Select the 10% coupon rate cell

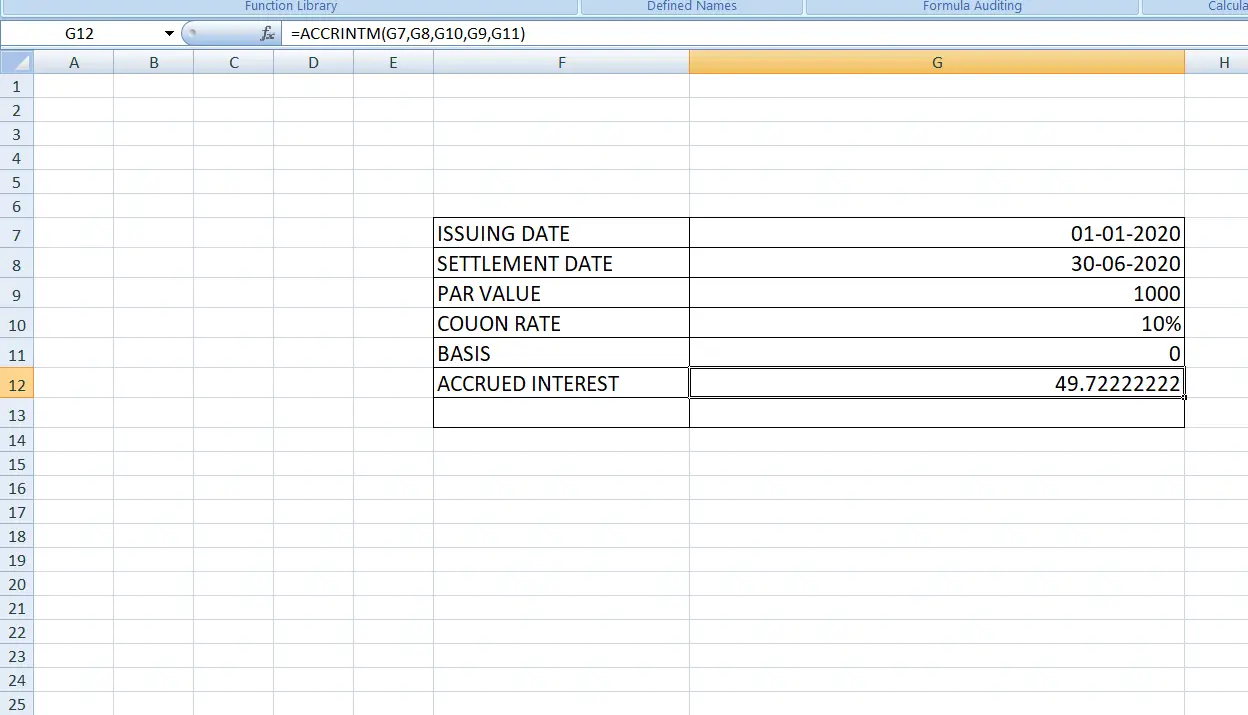(937, 323)
